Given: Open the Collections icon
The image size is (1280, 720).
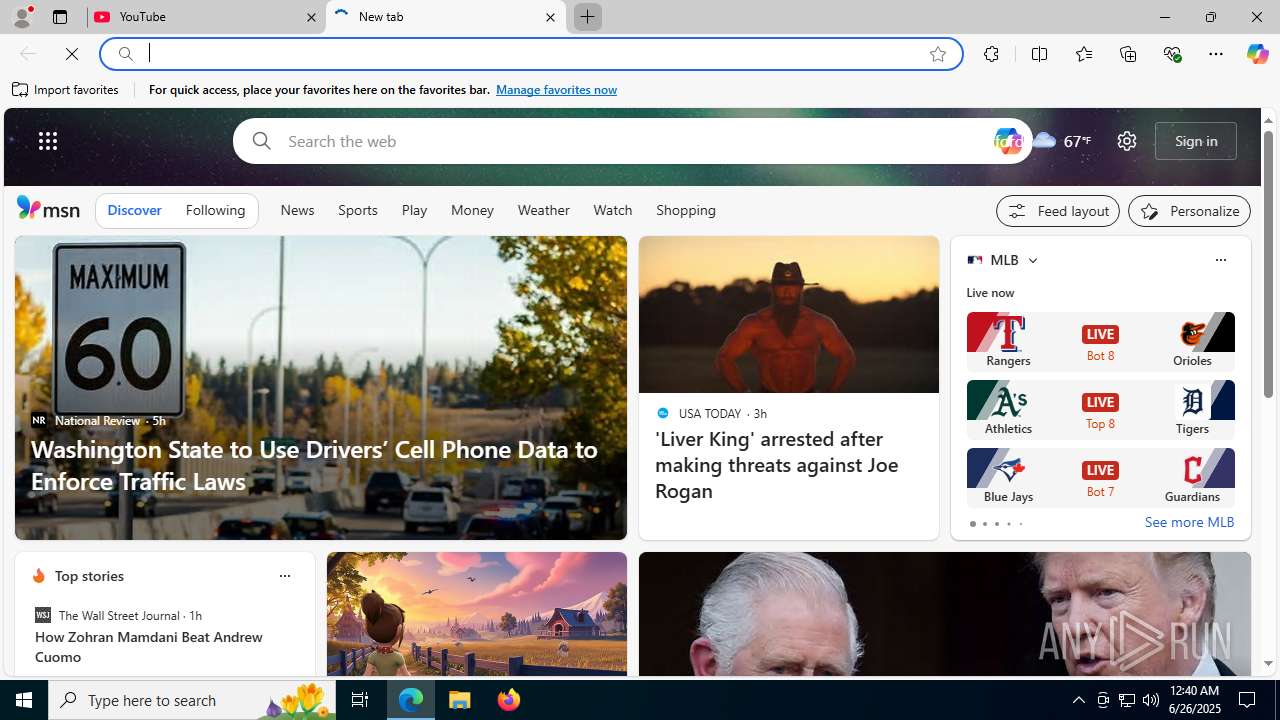Looking at the screenshot, I should point(1128,54).
